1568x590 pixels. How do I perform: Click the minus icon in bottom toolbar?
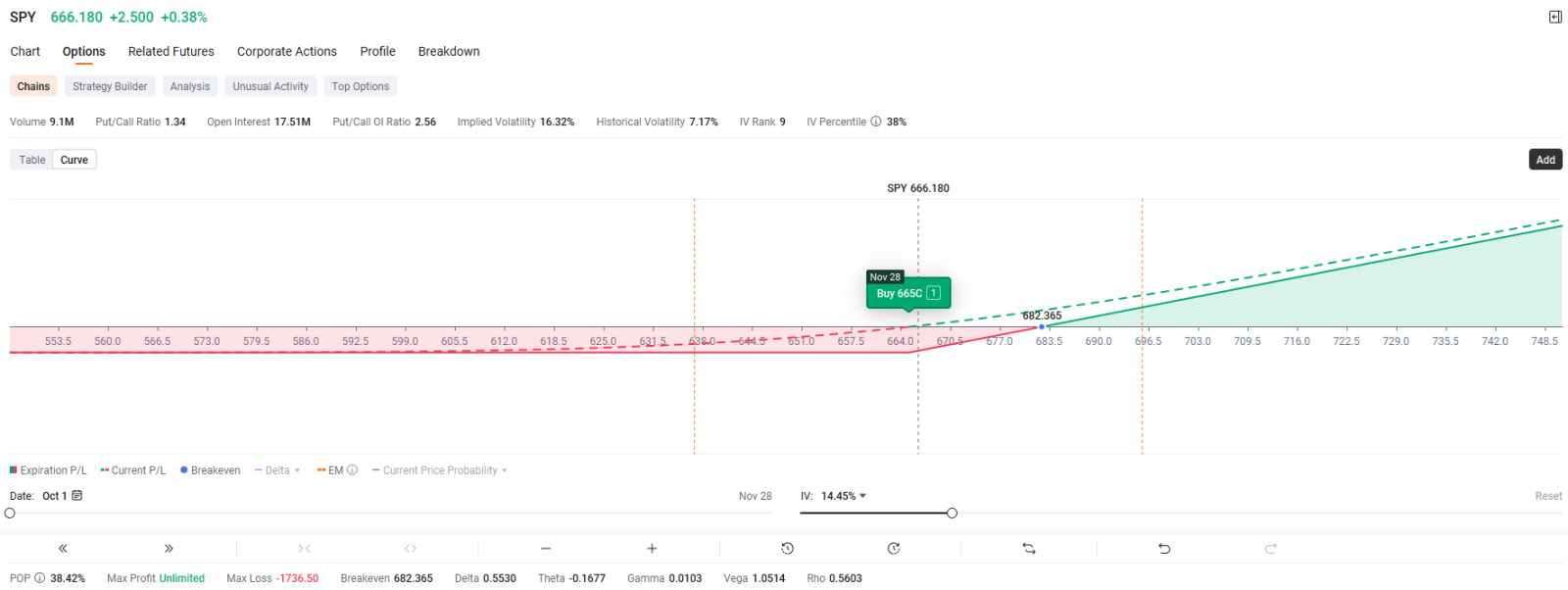[546, 549]
